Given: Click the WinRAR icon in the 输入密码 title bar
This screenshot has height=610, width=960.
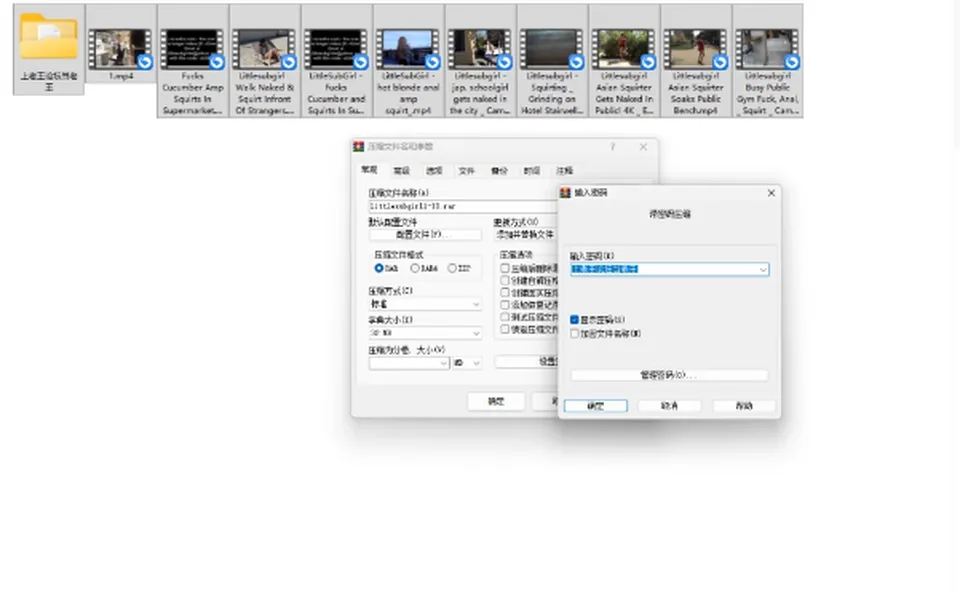Looking at the screenshot, I should pyautogui.click(x=565, y=193).
